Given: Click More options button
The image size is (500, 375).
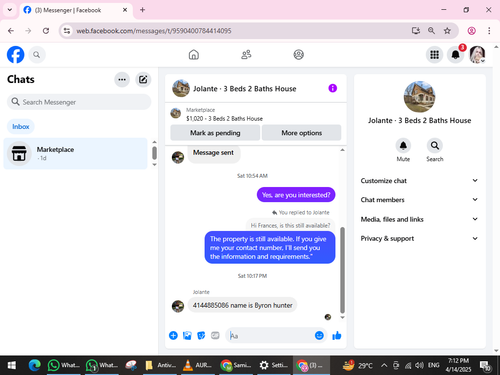Looking at the screenshot, I should tap(301, 133).
